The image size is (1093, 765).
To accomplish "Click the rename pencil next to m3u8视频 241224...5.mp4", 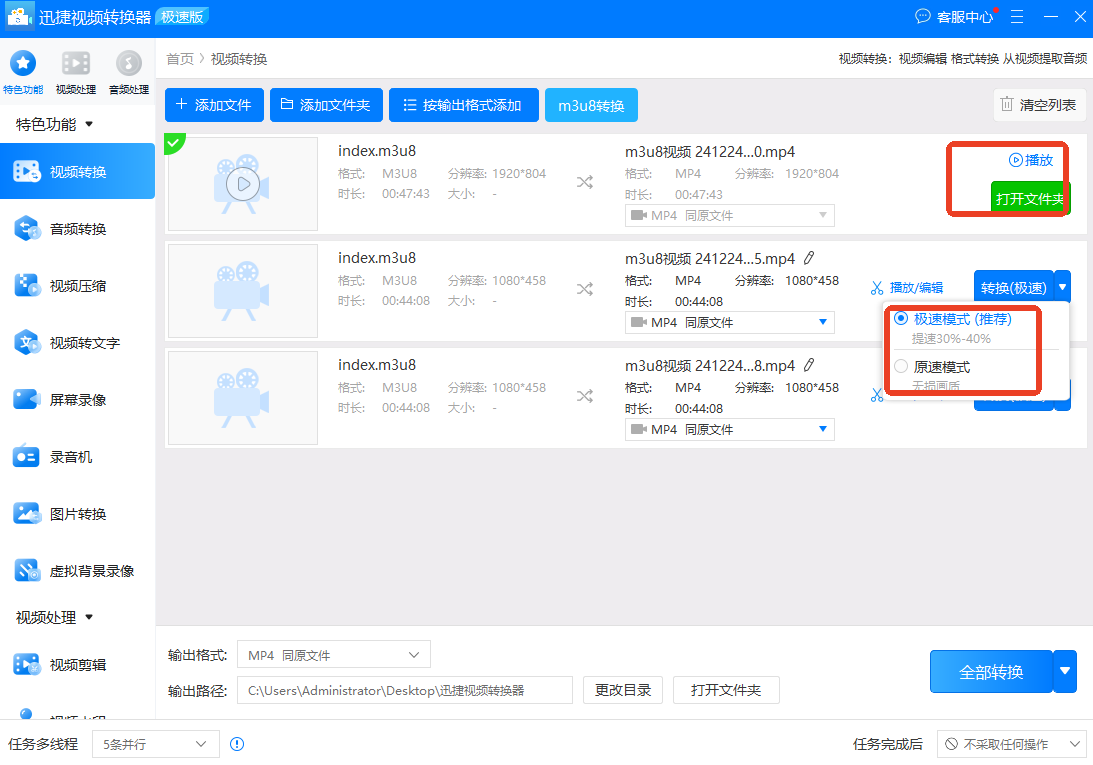I will [809, 257].
